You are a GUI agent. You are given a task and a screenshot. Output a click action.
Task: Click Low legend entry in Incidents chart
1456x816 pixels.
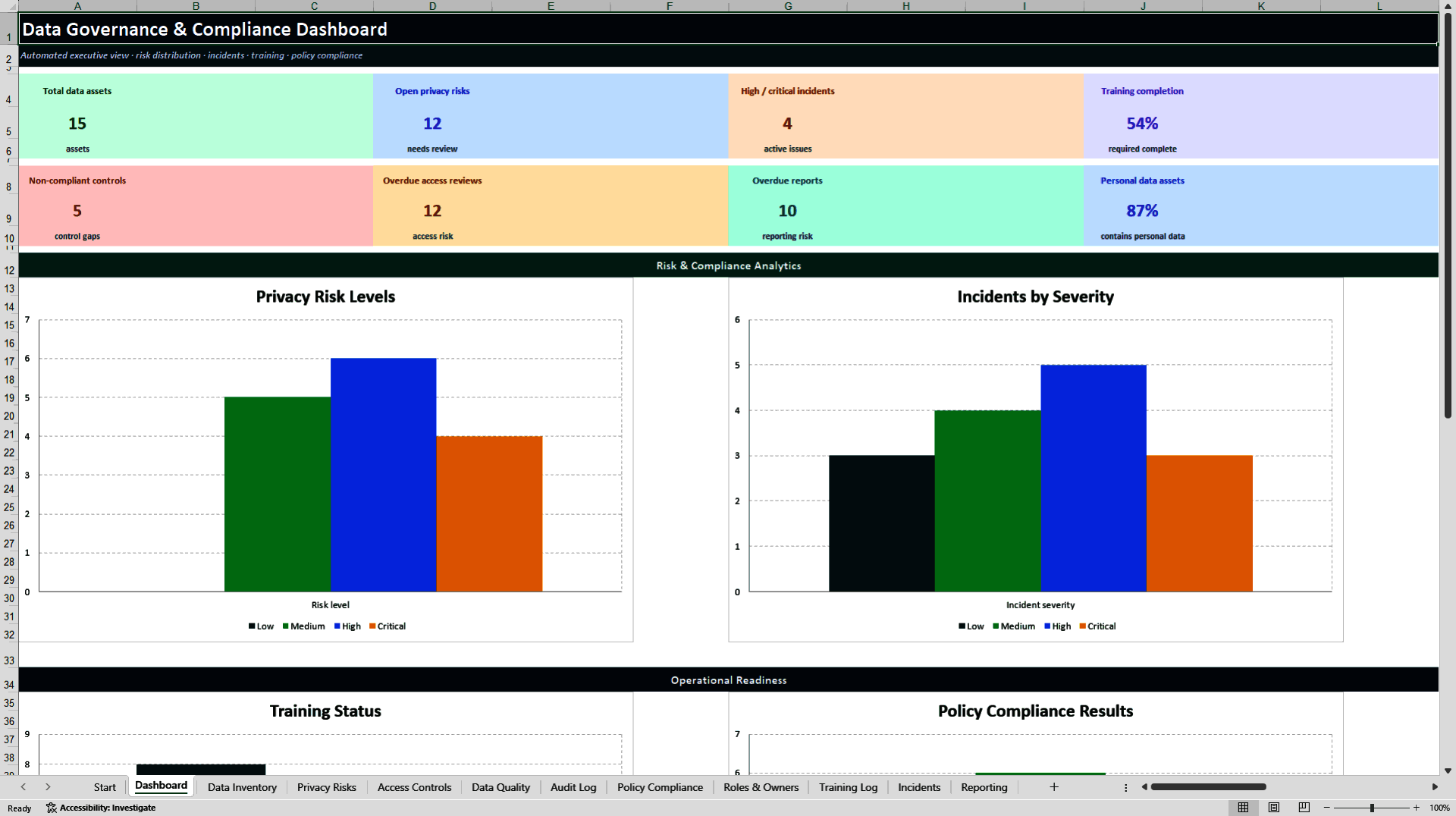tap(971, 626)
